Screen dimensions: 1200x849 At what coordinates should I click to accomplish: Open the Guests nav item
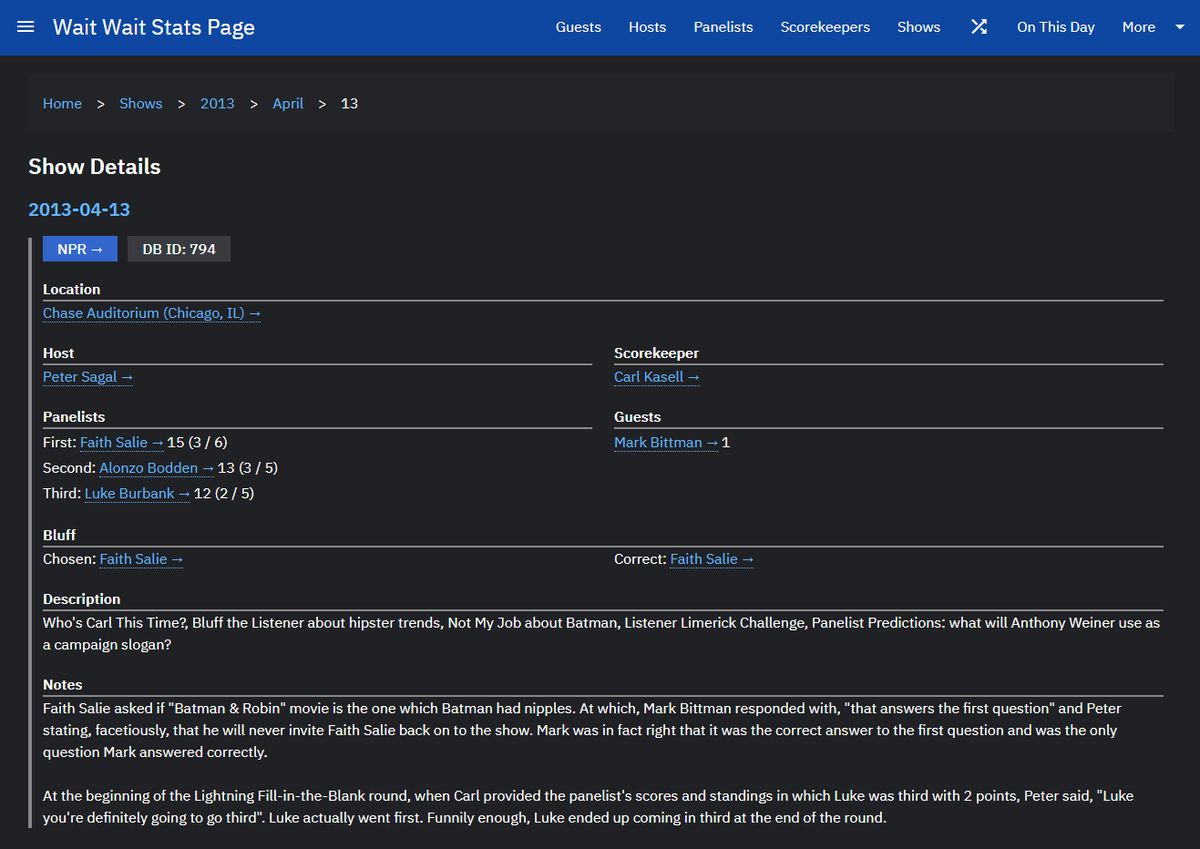pos(578,27)
